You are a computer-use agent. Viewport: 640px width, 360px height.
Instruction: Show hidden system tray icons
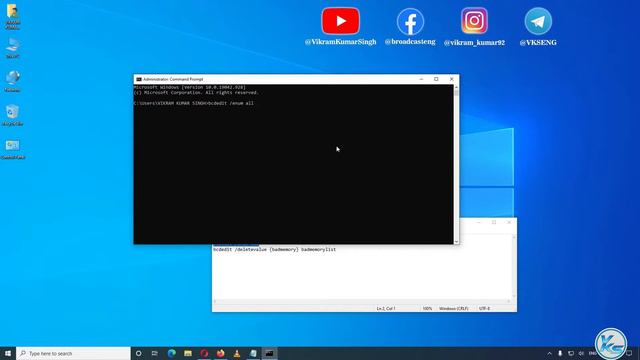point(549,353)
